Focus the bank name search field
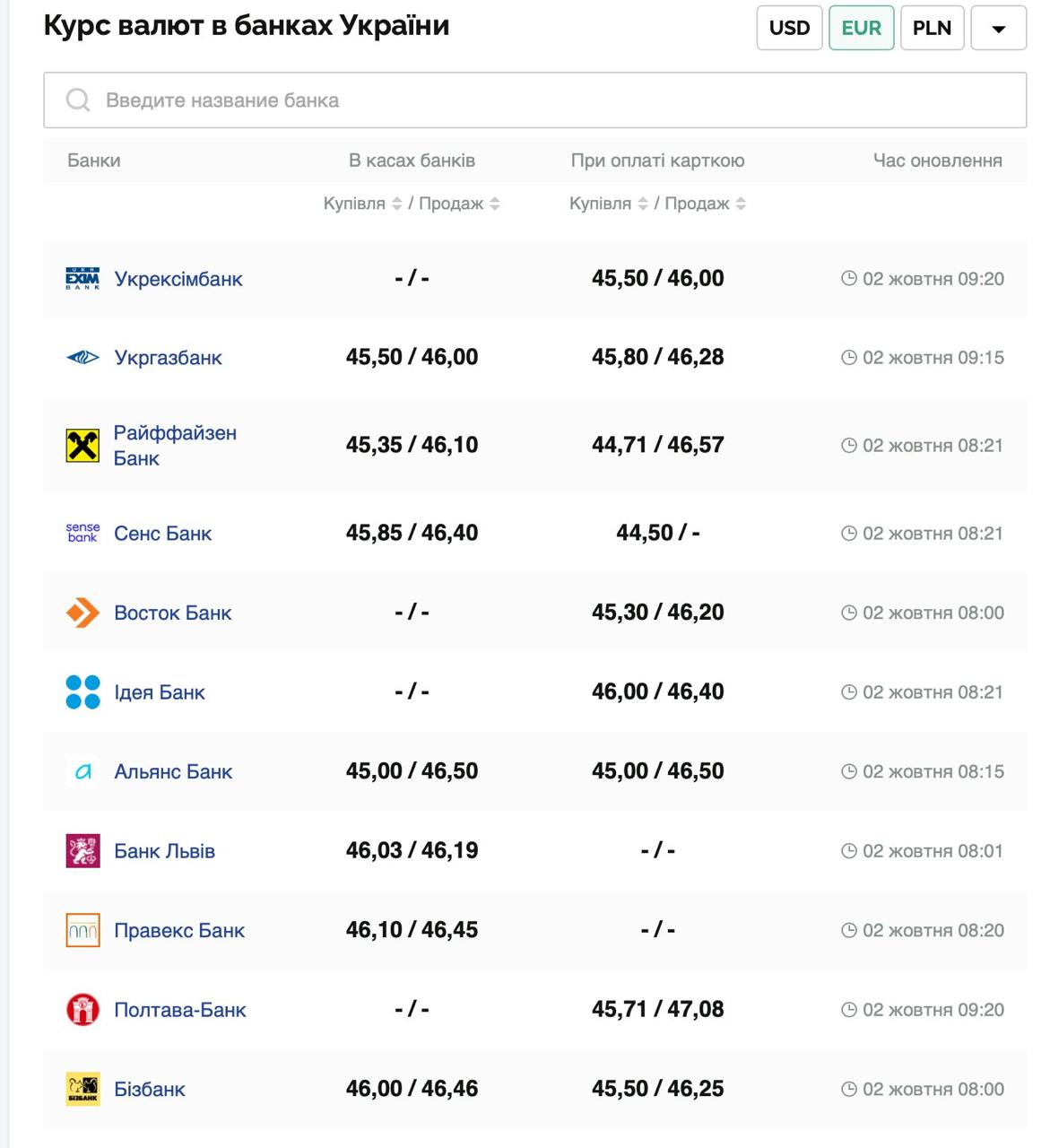 (534, 100)
